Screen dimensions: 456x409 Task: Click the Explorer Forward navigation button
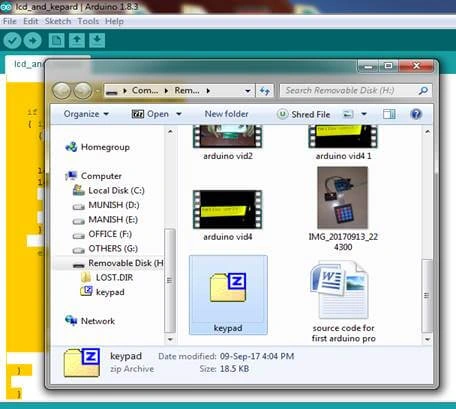point(82,90)
